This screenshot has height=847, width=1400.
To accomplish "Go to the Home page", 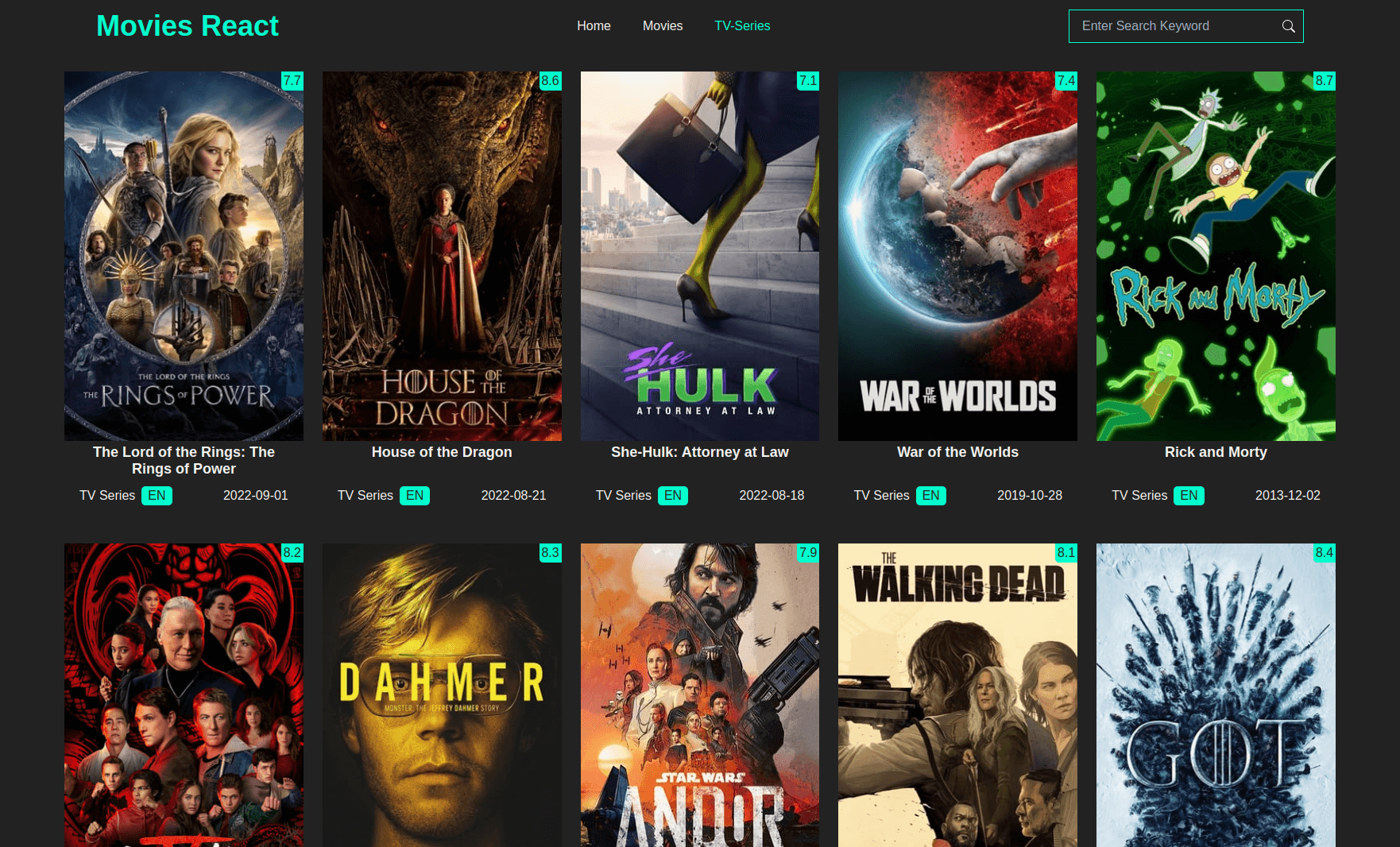I will (x=594, y=26).
